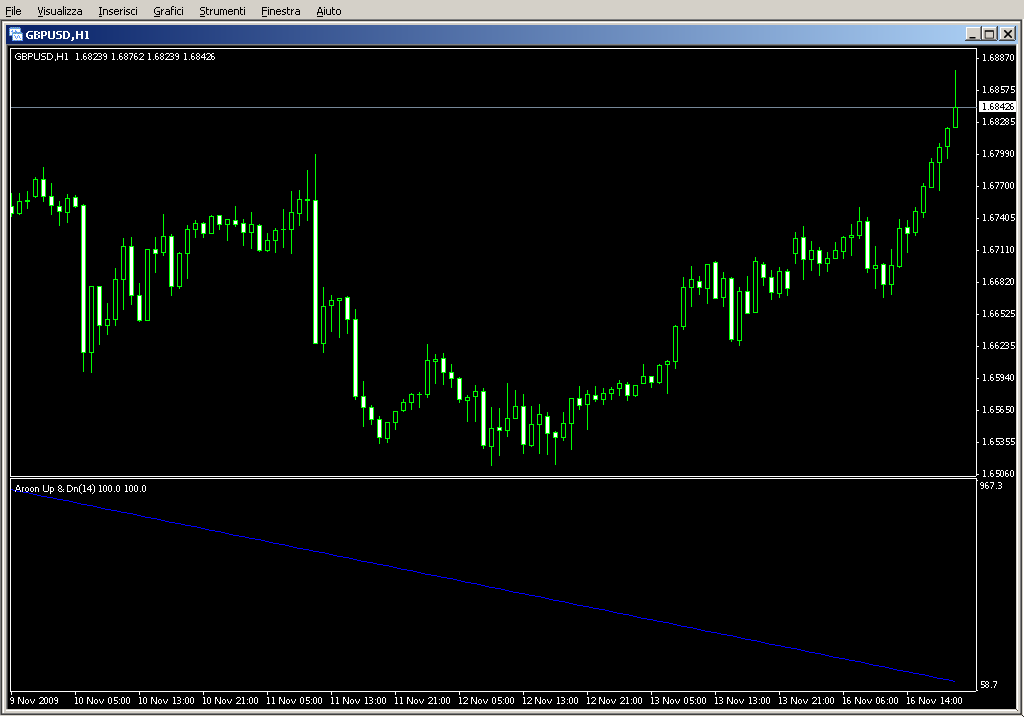1024x717 pixels.
Task: Click the 13 Nov 05:00 time axis label
Action: coord(678,700)
